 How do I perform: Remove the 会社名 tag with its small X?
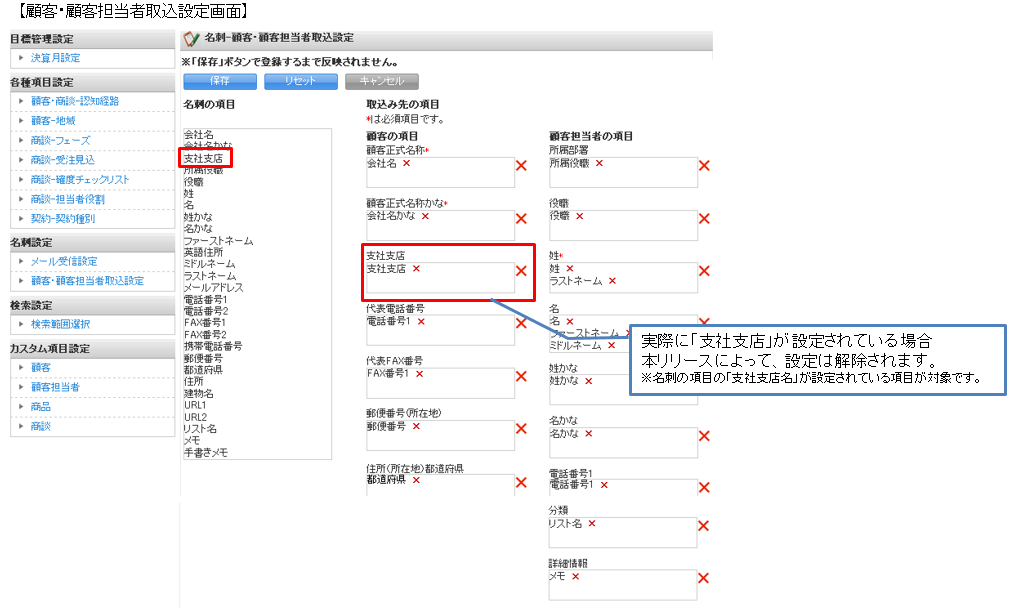(405, 163)
